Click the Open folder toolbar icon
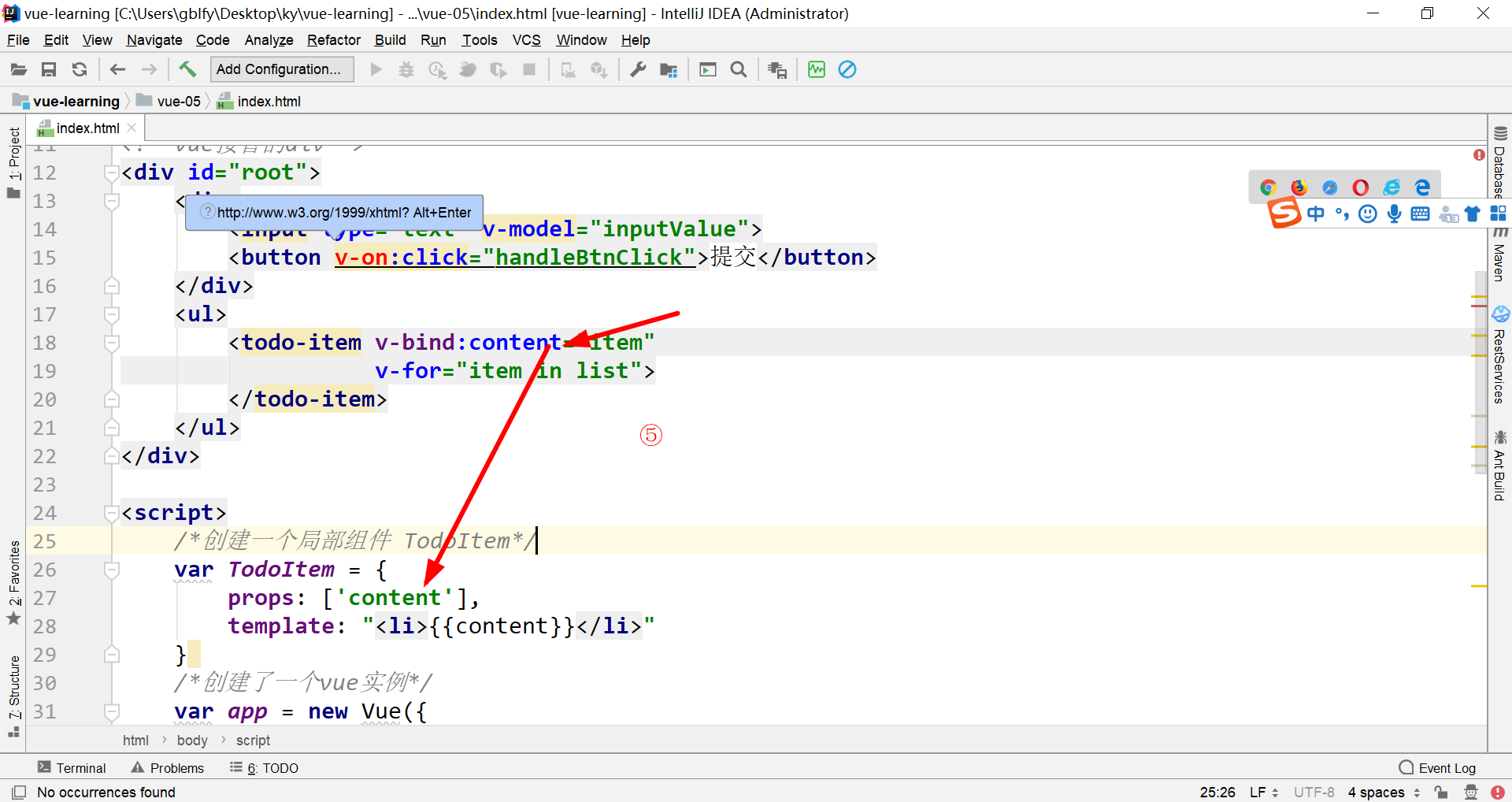Viewport: 1512px width, 802px height. (x=19, y=70)
